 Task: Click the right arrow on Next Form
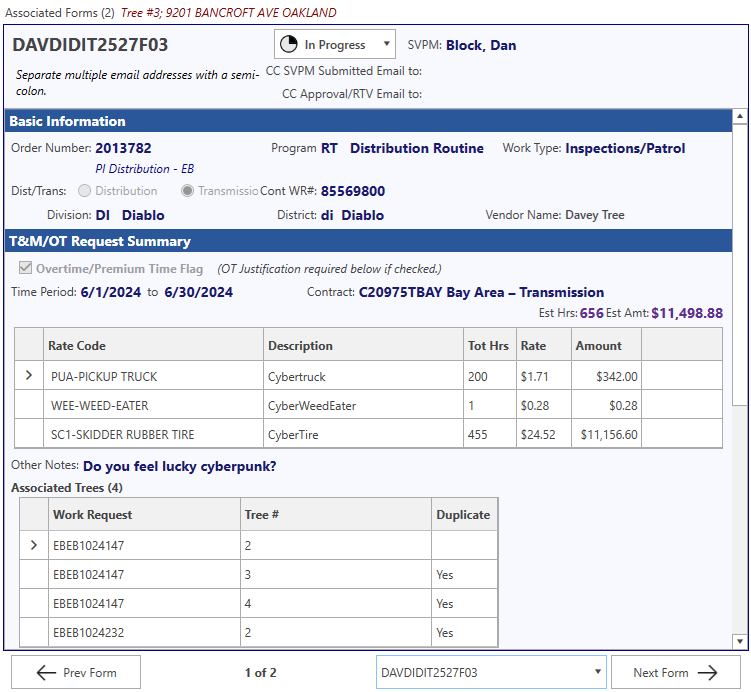[708, 673]
